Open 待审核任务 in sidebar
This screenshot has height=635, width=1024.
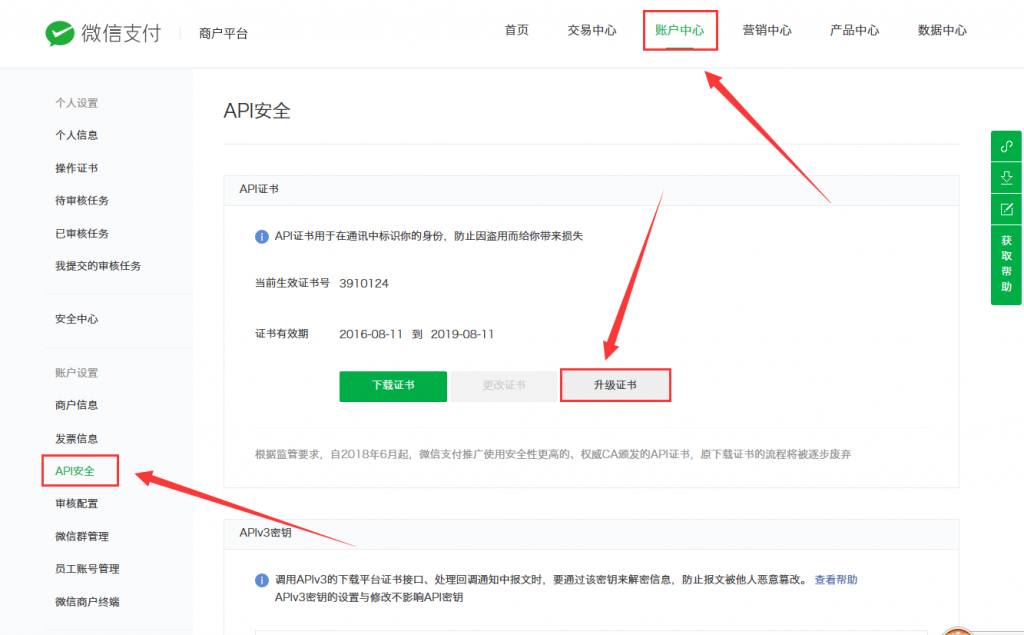[82, 201]
